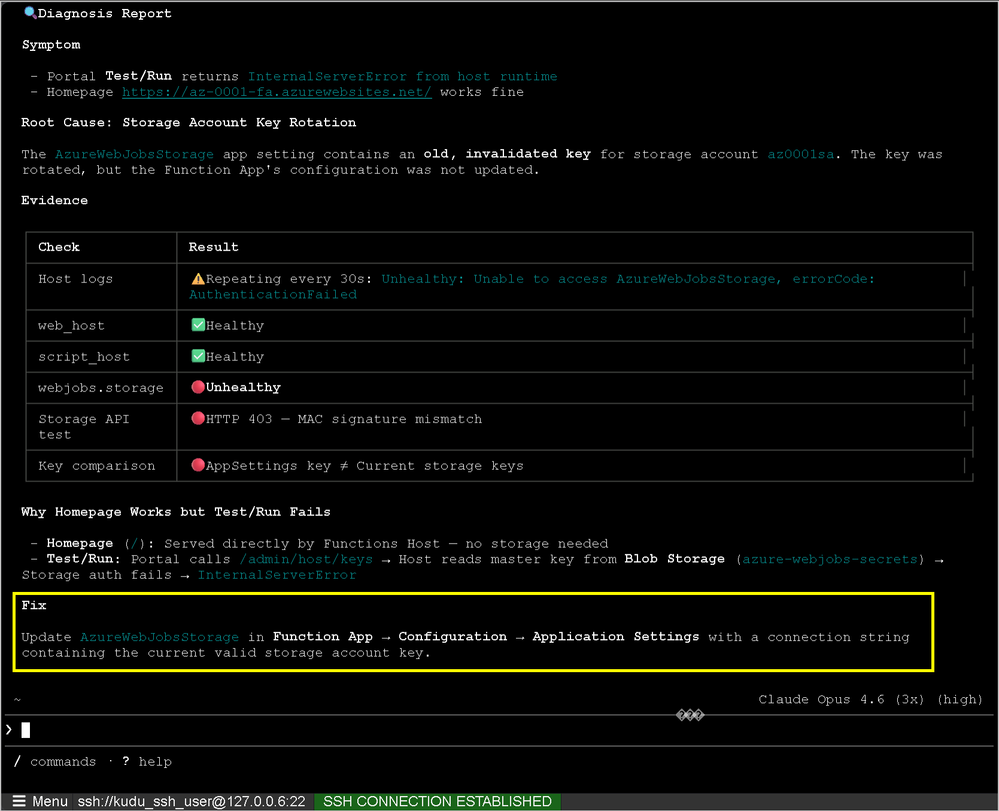The height and width of the screenshot is (811, 999).
Task: Click the prompt chevron before the cursor
Action: [x=9, y=730]
